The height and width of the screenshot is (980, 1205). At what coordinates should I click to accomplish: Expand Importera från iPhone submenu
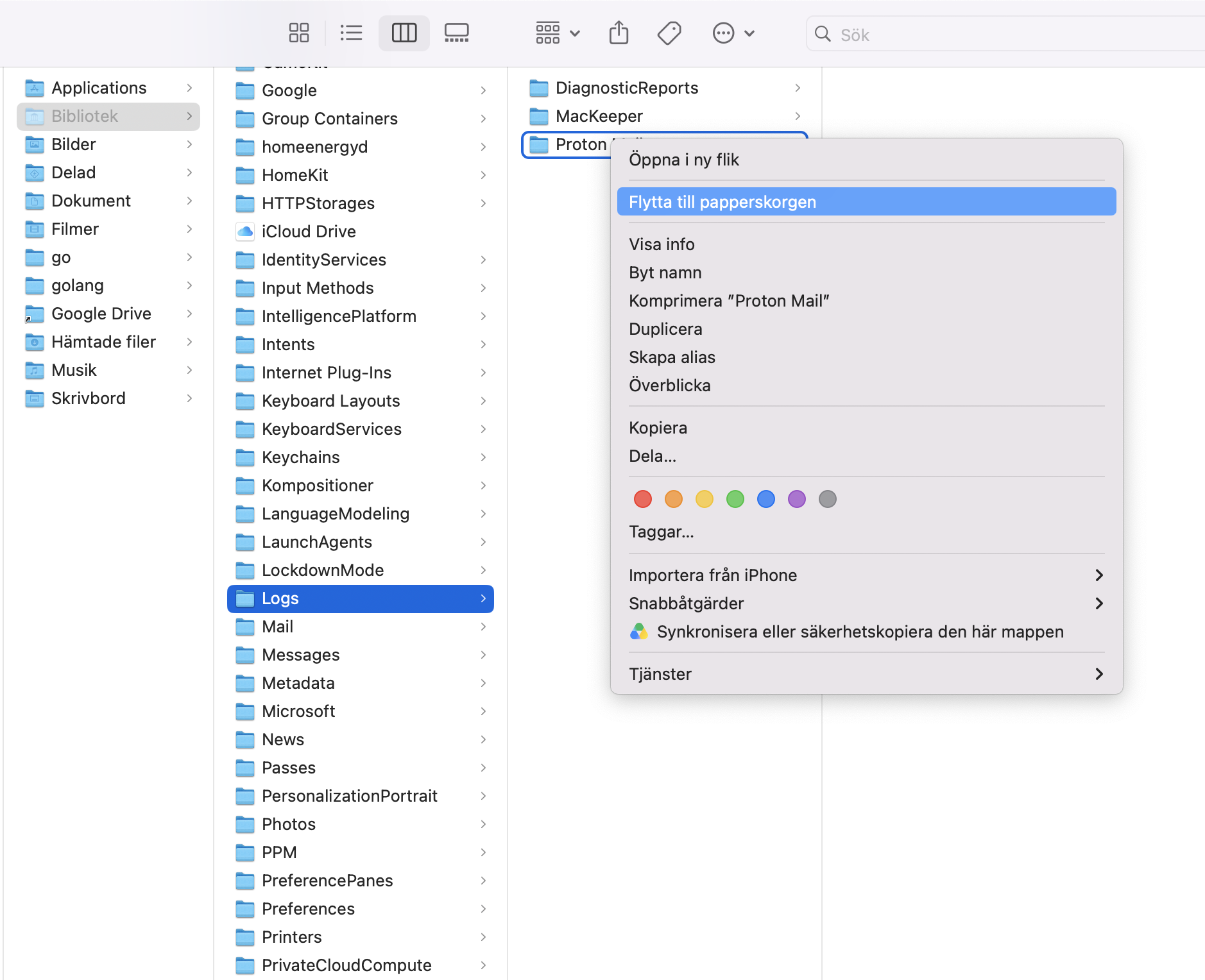(866, 575)
